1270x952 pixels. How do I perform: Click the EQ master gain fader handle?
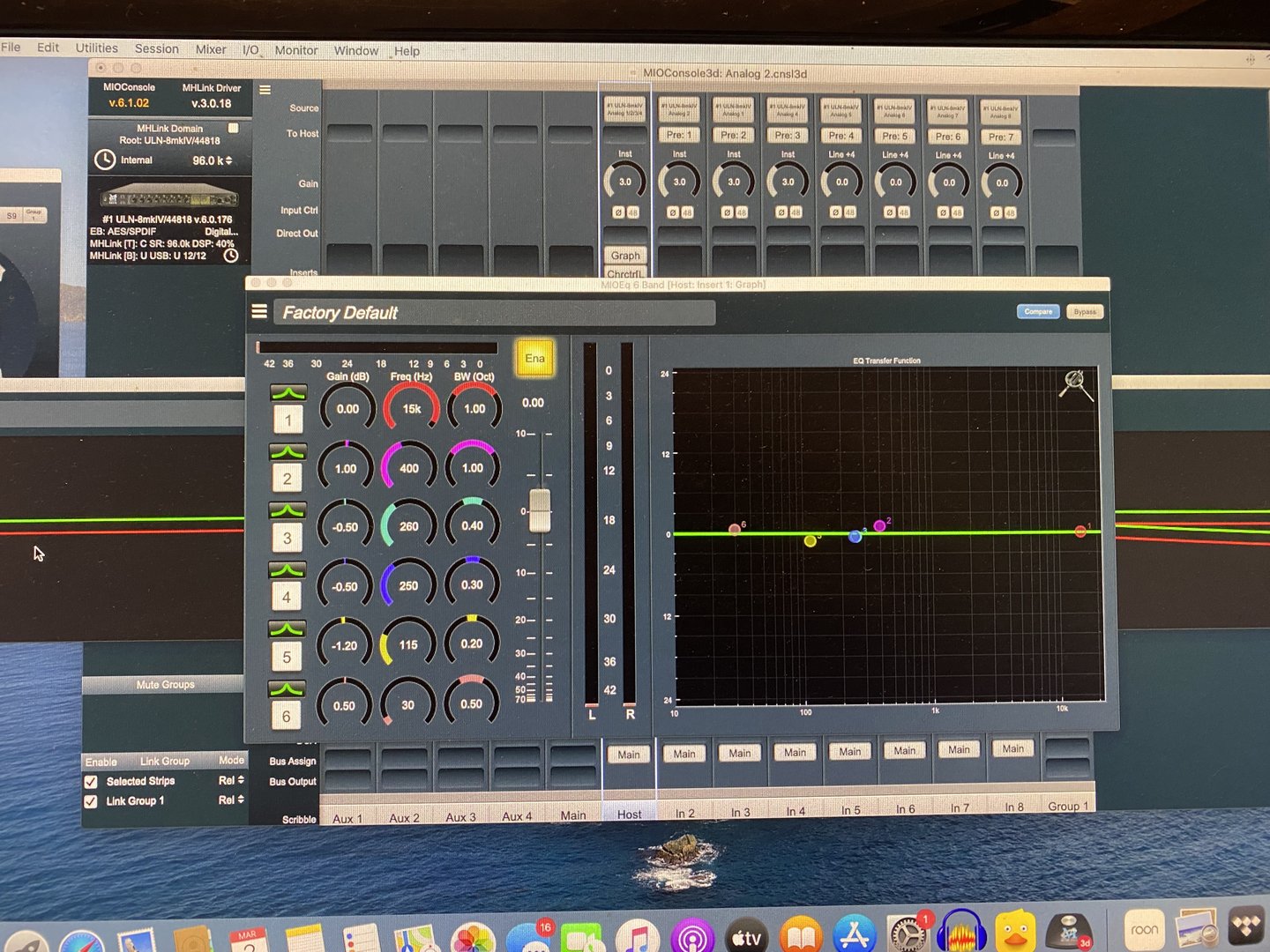click(540, 510)
